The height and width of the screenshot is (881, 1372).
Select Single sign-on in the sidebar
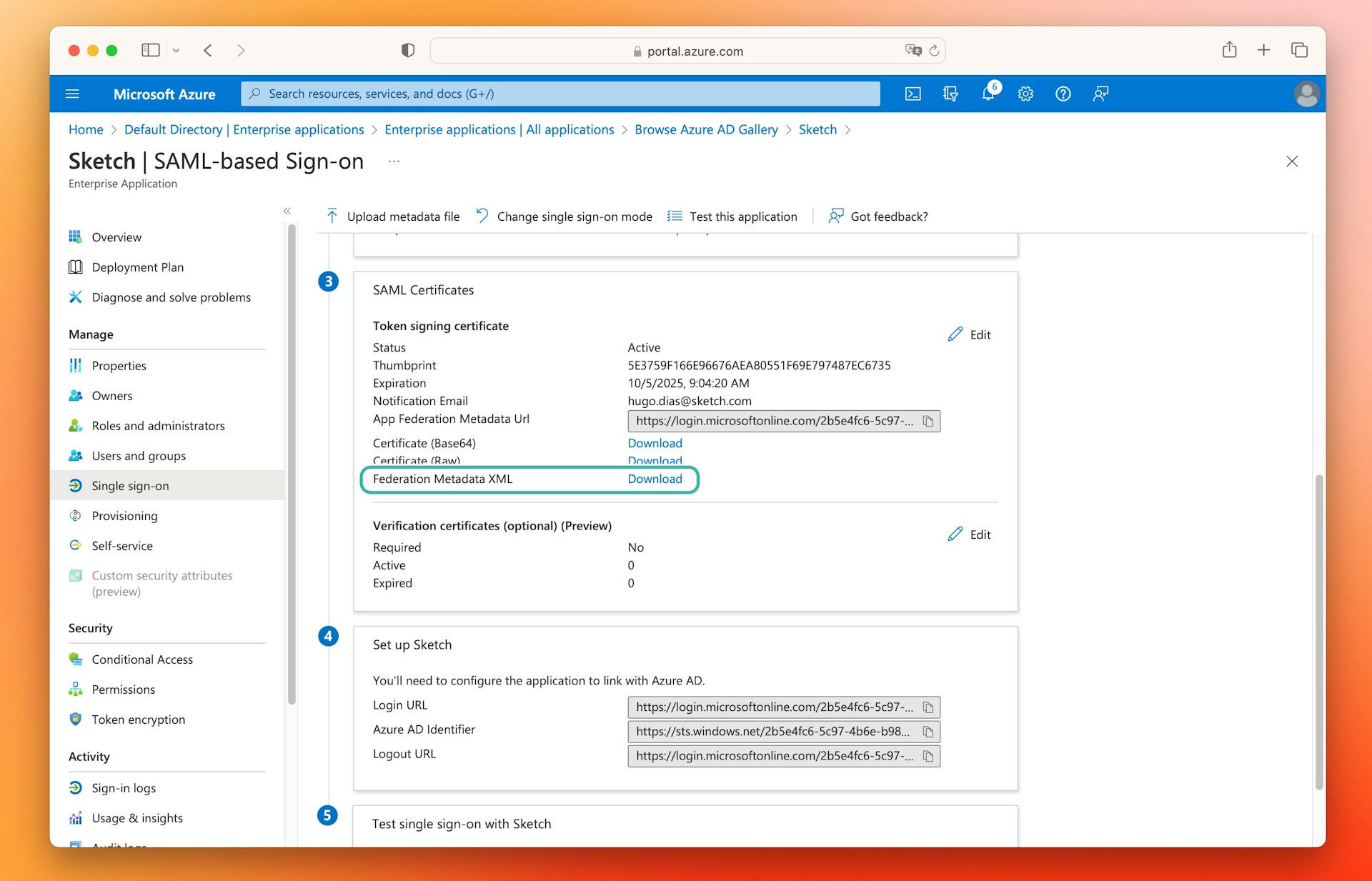click(167, 486)
